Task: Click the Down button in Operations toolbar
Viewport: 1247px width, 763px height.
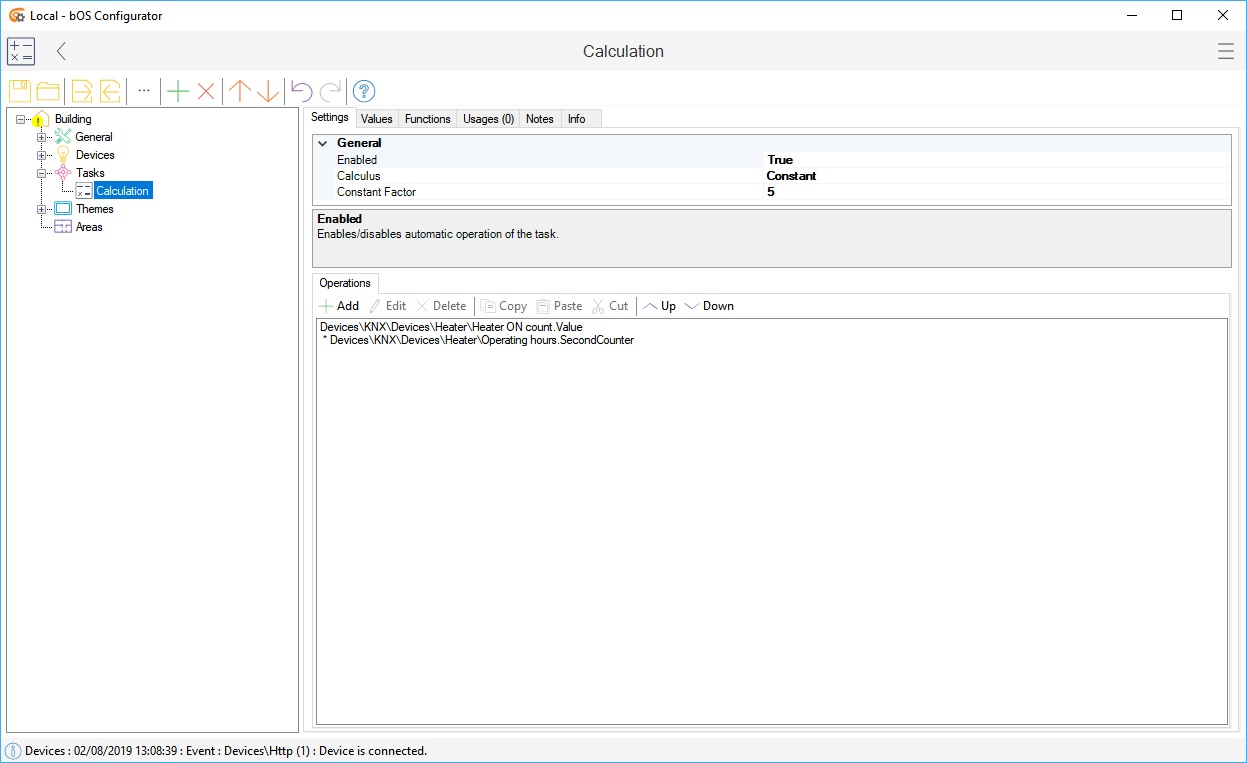Action: [x=709, y=306]
